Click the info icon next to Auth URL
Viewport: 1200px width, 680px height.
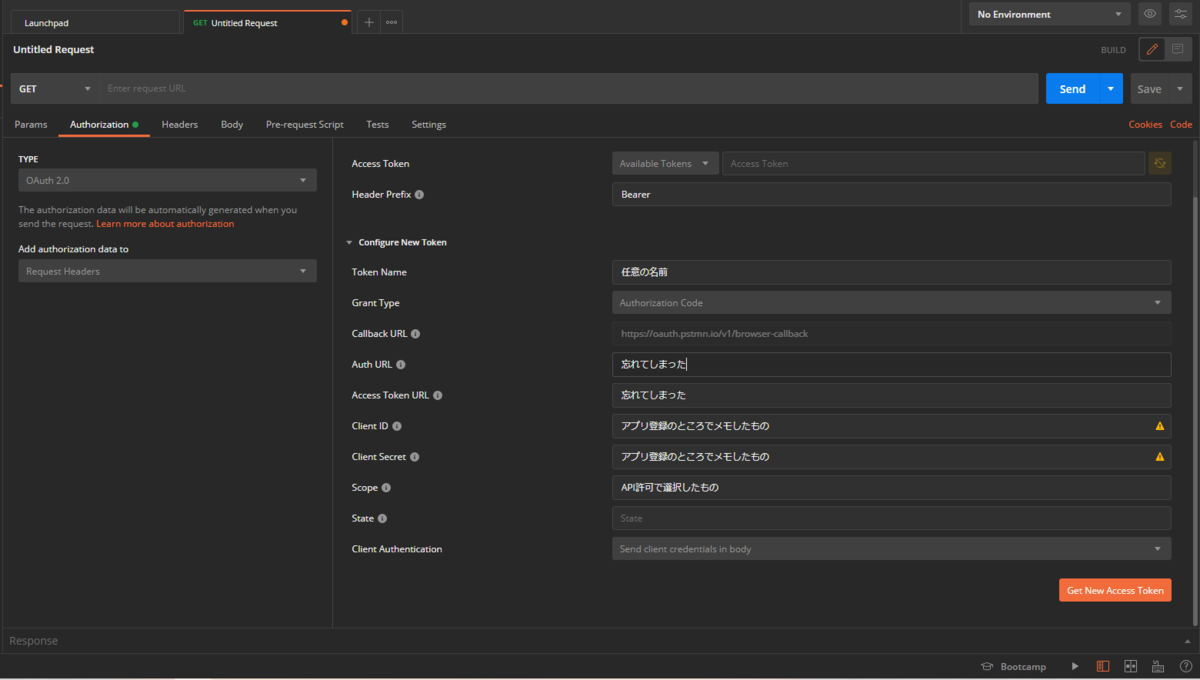point(401,365)
